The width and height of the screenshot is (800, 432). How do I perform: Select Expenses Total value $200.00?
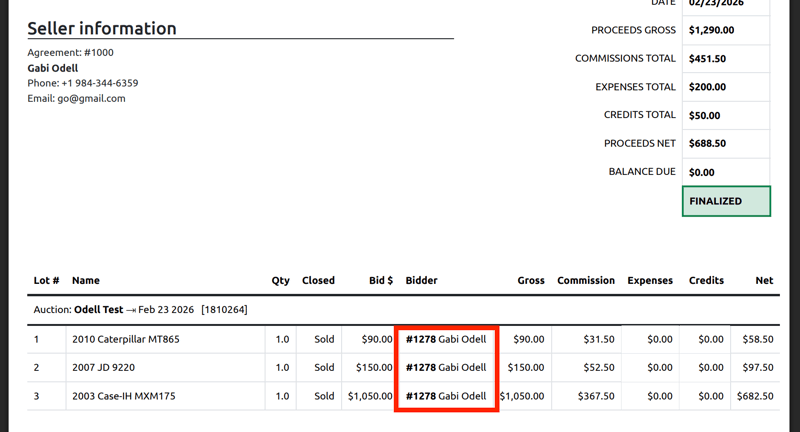click(x=707, y=87)
